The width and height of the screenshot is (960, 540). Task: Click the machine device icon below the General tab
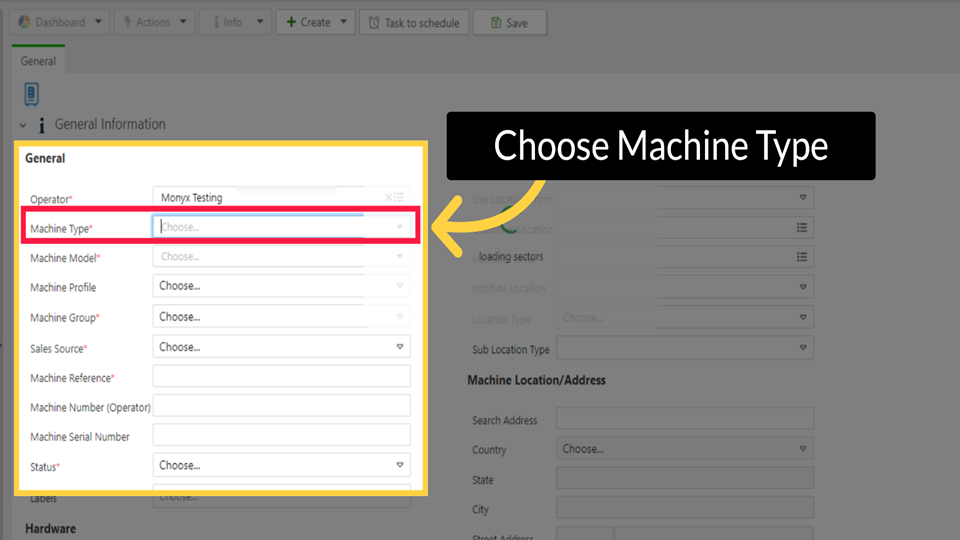point(31,94)
